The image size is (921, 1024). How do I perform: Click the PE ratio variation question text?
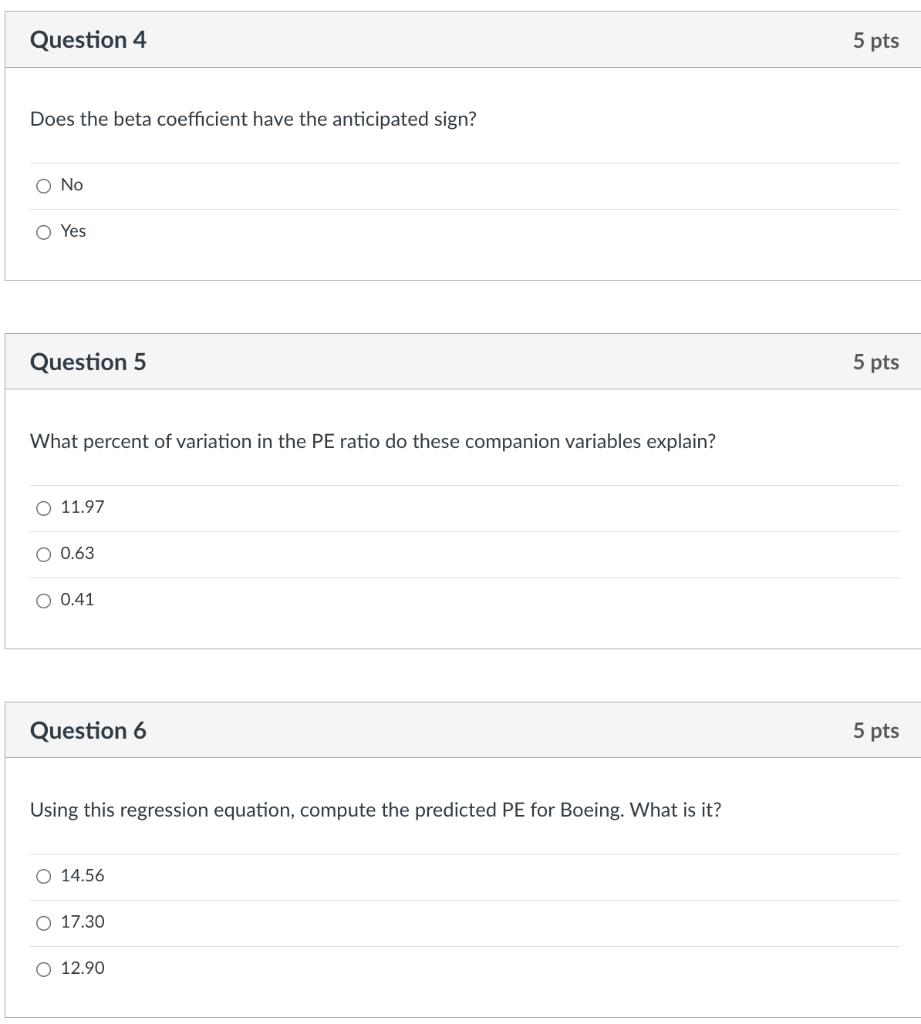pyautogui.click(x=372, y=441)
